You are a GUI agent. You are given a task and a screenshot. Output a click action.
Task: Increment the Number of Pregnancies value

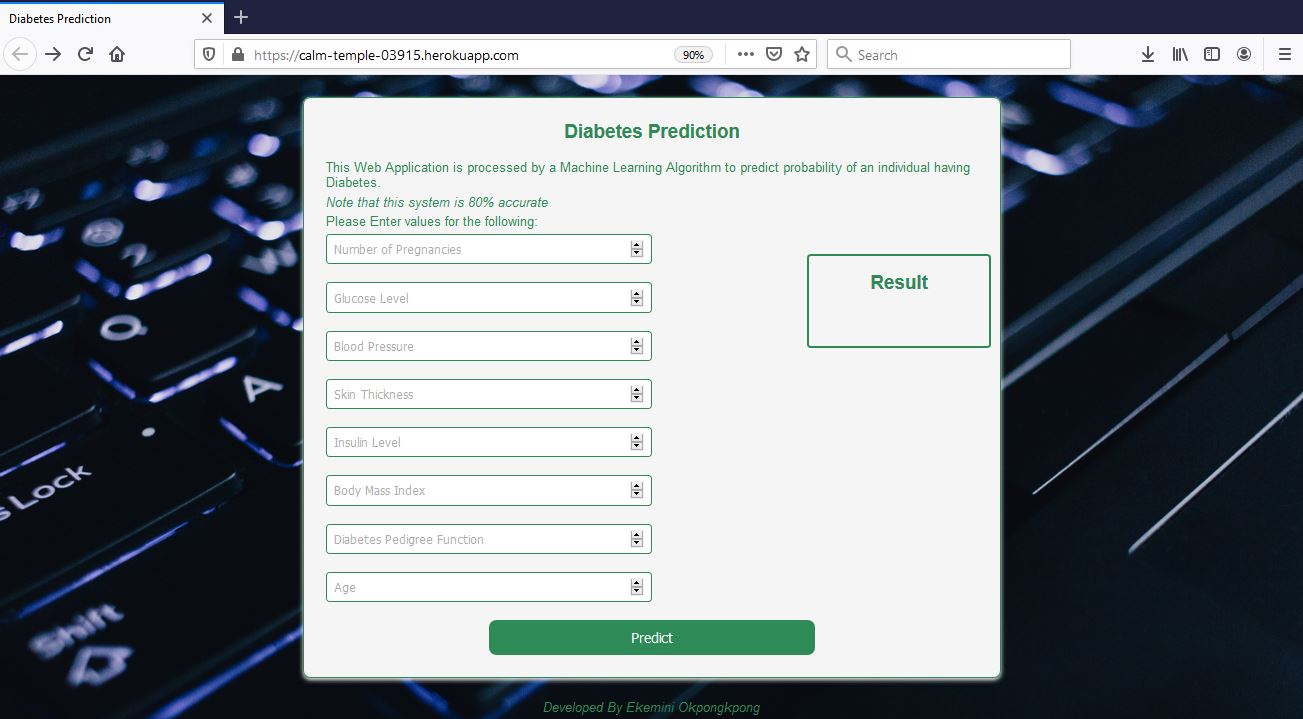click(x=637, y=244)
